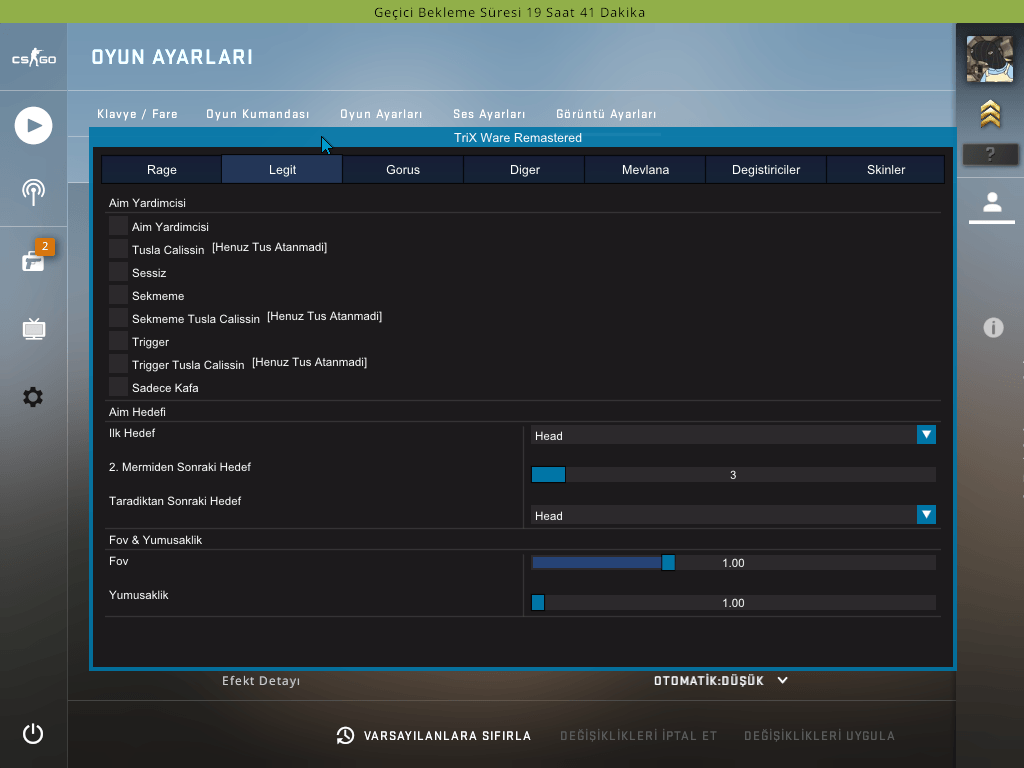Image resolution: width=1024 pixels, height=768 pixels.
Task: Click the info circle icon
Action: [993, 327]
